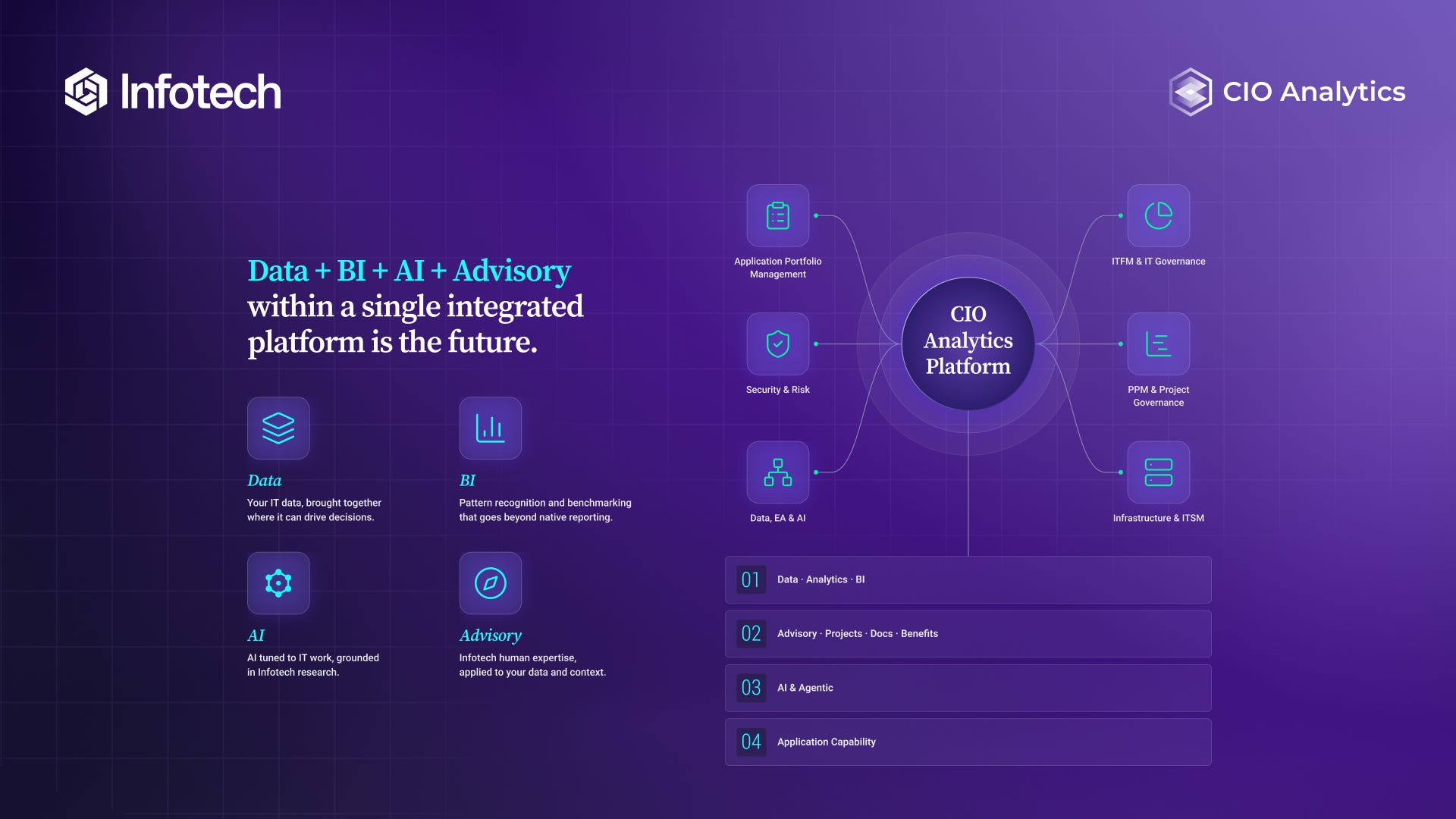Click the CIO Analytics title text

(x=1314, y=92)
